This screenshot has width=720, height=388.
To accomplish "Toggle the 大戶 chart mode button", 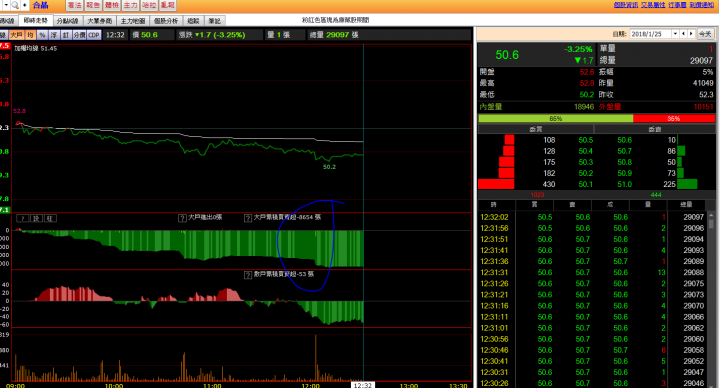I will coord(17,35).
